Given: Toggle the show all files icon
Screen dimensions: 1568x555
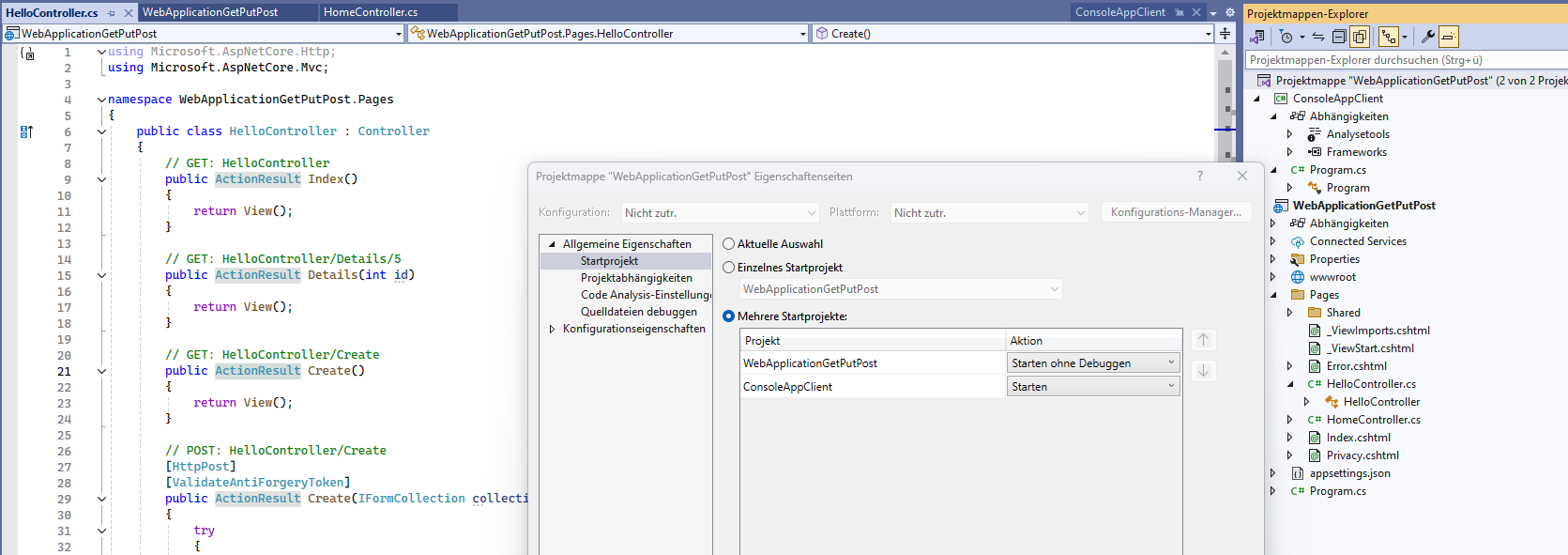Looking at the screenshot, I should (x=1359, y=37).
